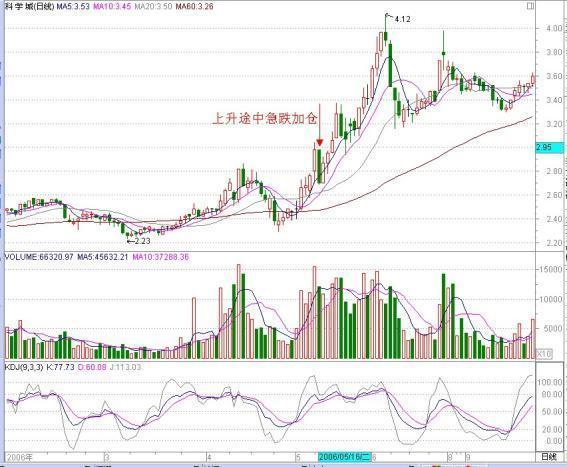Click the VOLUME:66320.97 label
Image resolution: width=567 pixels, height=467 pixels.
click(x=39, y=257)
